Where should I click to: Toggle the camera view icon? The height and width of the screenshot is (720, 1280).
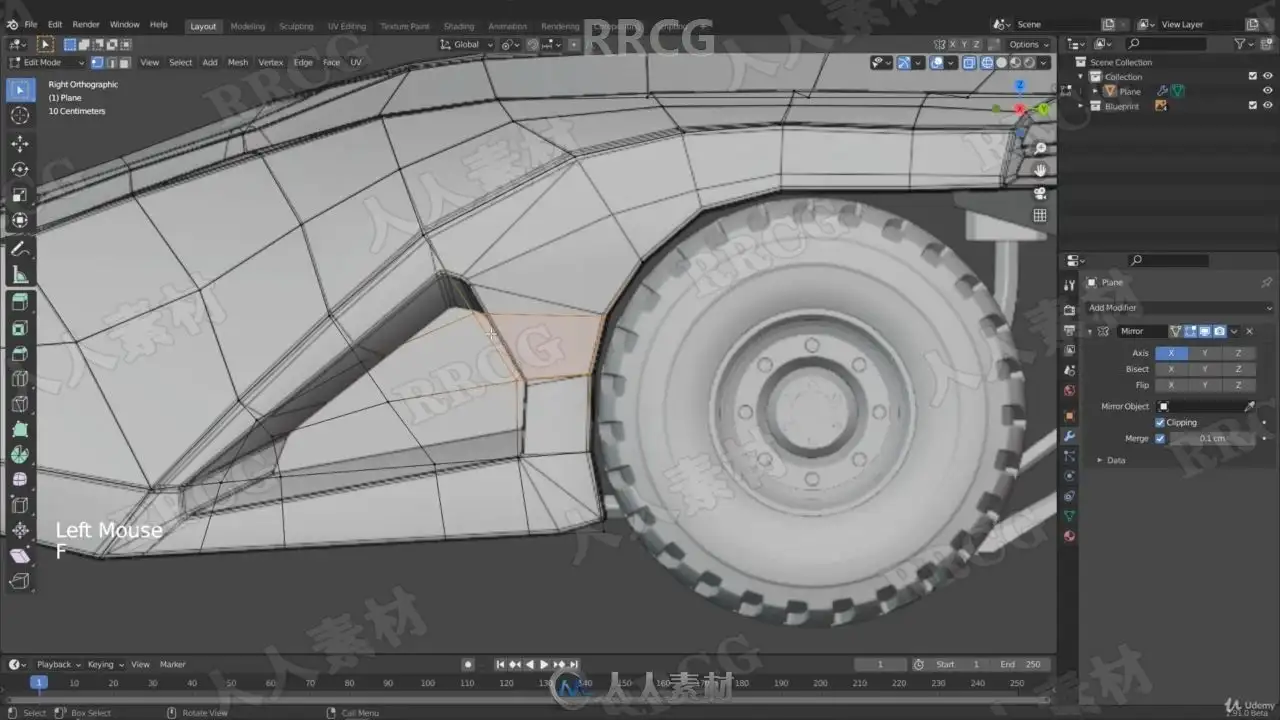click(x=1040, y=193)
